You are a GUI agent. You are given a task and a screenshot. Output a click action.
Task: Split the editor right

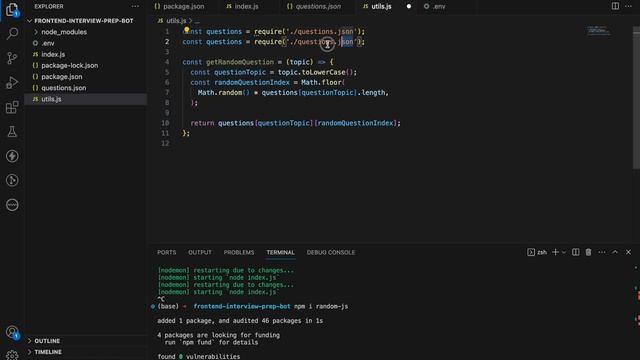tap(615, 6)
